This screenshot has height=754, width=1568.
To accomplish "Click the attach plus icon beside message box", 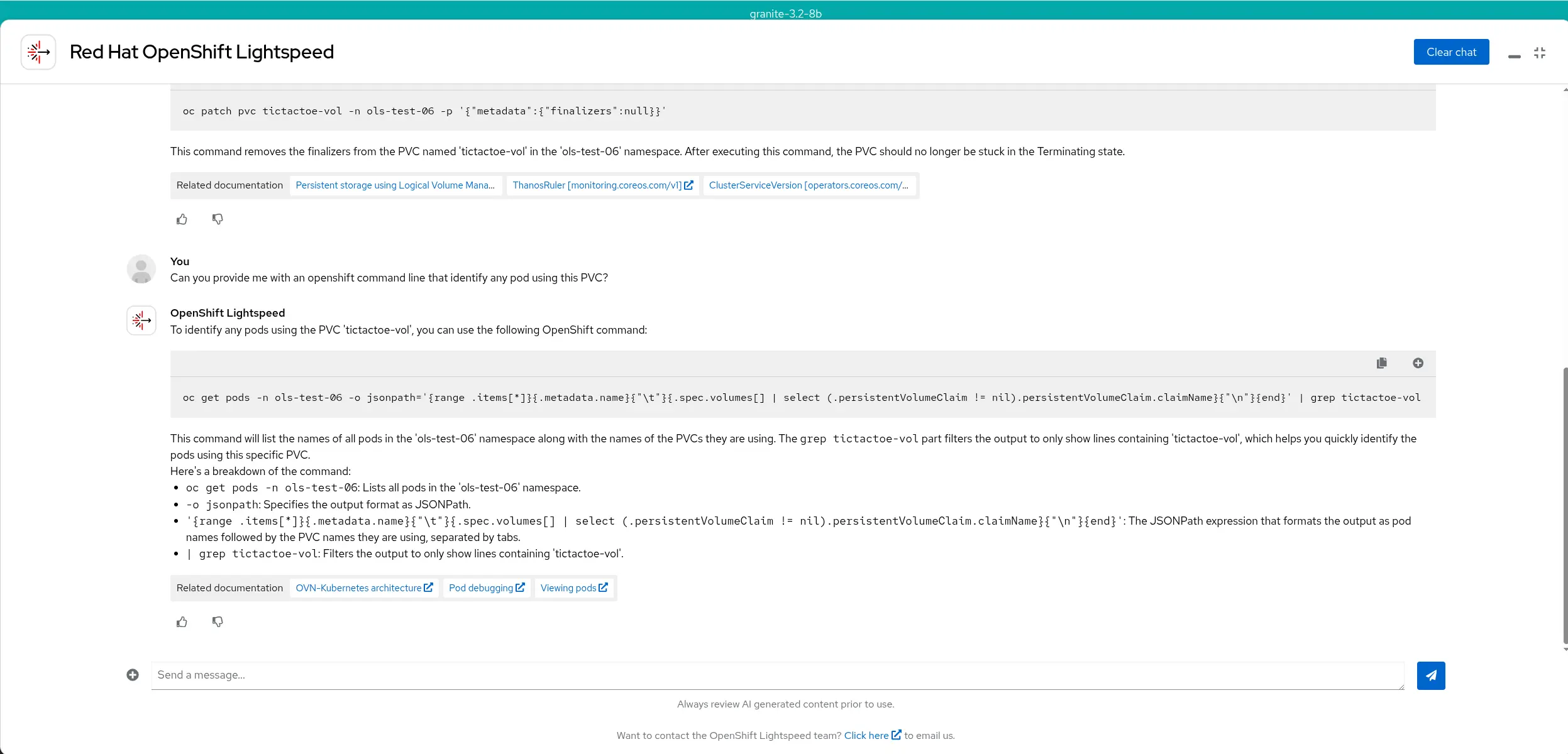I will tap(133, 675).
